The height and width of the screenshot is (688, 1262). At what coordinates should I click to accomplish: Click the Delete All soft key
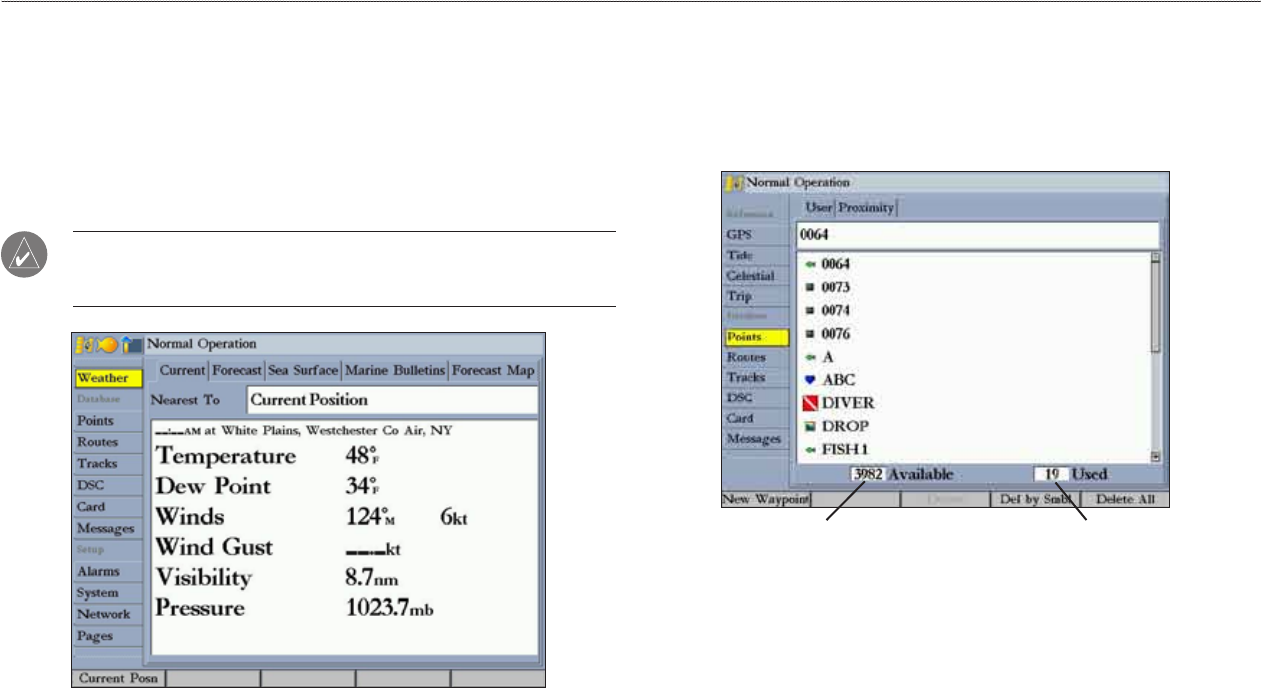point(1123,498)
